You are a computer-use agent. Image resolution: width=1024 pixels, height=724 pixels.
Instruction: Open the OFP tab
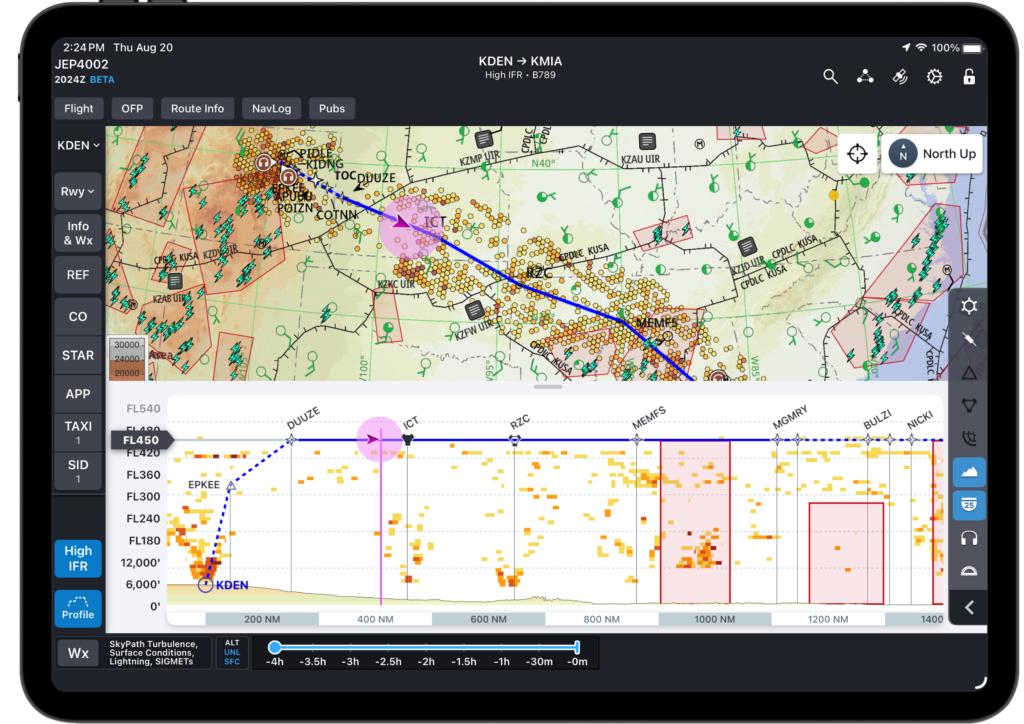click(x=132, y=108)
